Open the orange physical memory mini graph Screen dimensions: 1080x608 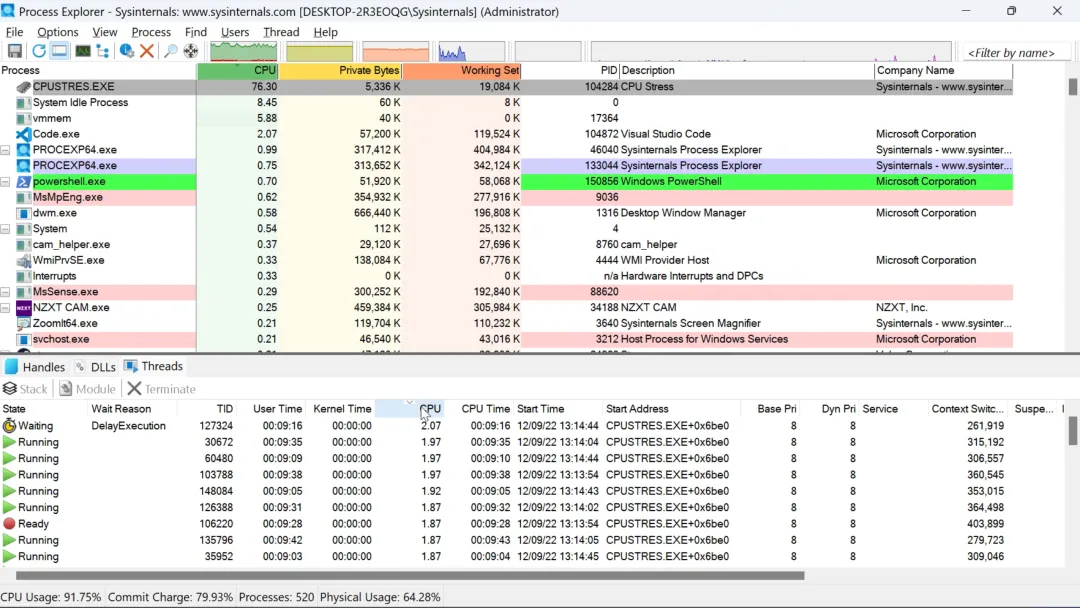(x=395, y=51)
